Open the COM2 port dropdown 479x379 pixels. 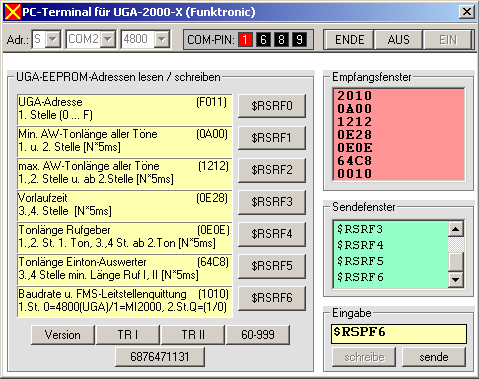coord(108,40)
